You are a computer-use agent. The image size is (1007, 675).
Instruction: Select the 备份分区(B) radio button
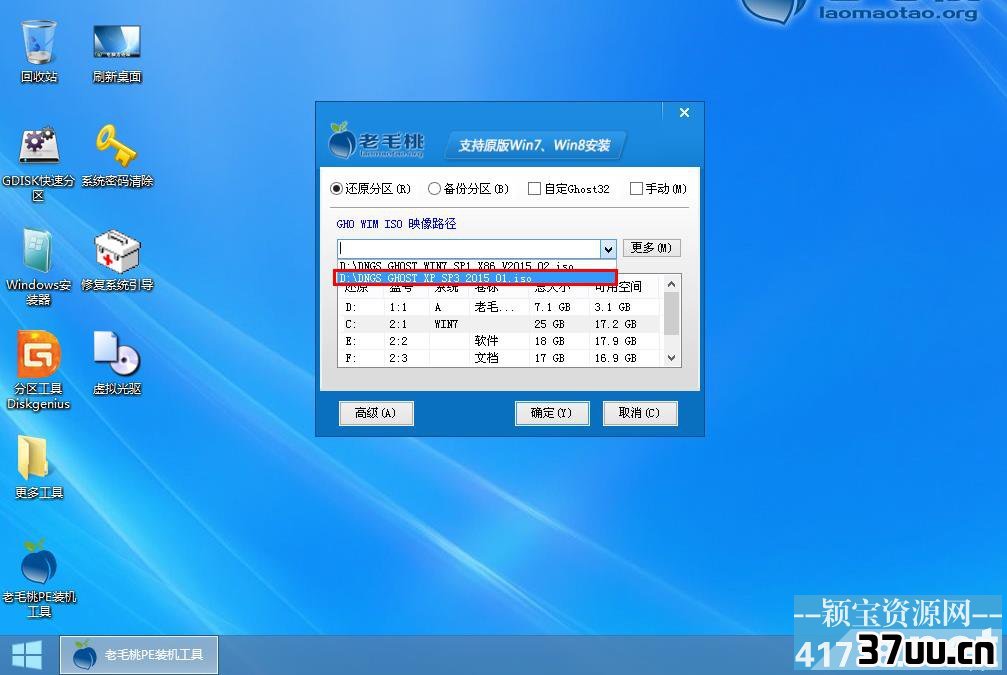click(468, 189)
